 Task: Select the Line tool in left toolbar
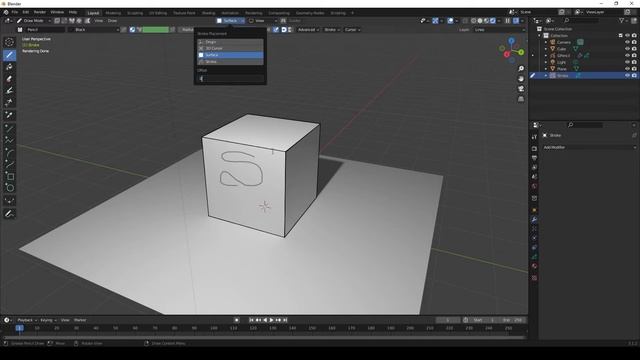9,128
